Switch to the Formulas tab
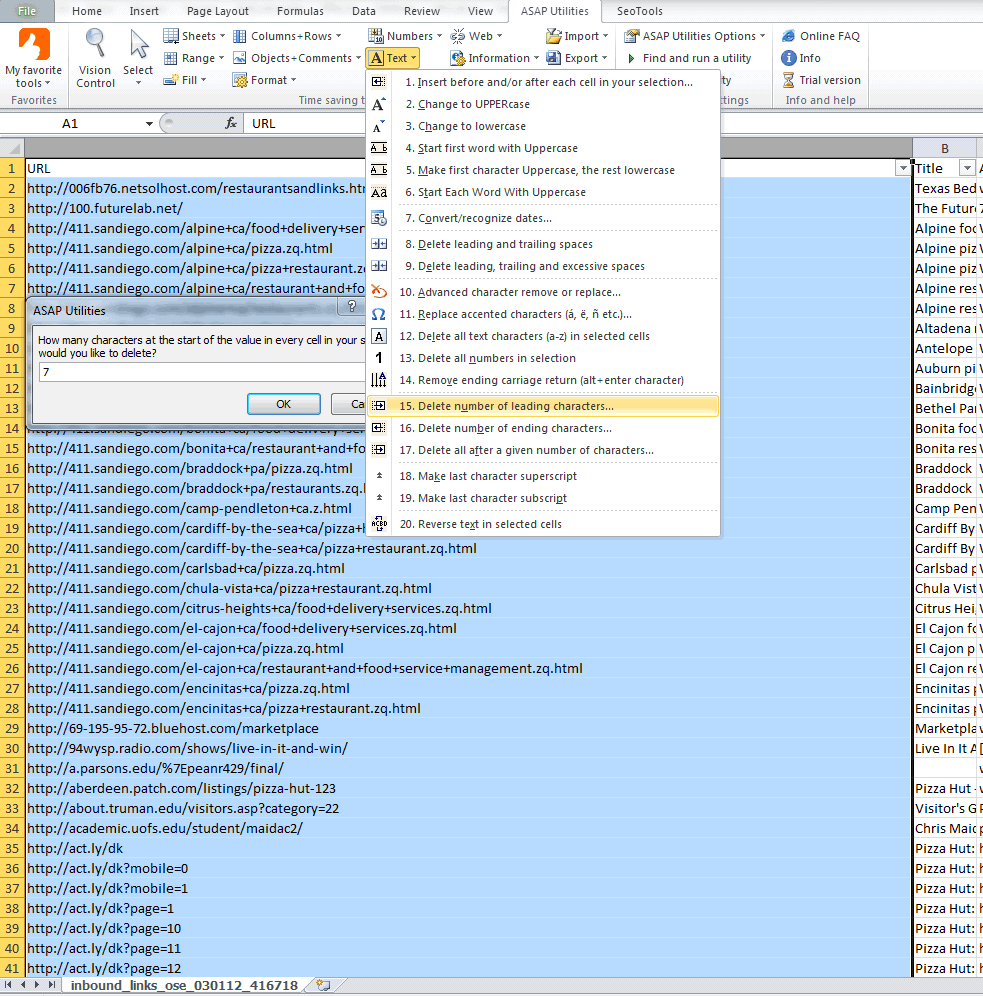The height and width of the screenshot is (996, 983). tap(300, 11)
